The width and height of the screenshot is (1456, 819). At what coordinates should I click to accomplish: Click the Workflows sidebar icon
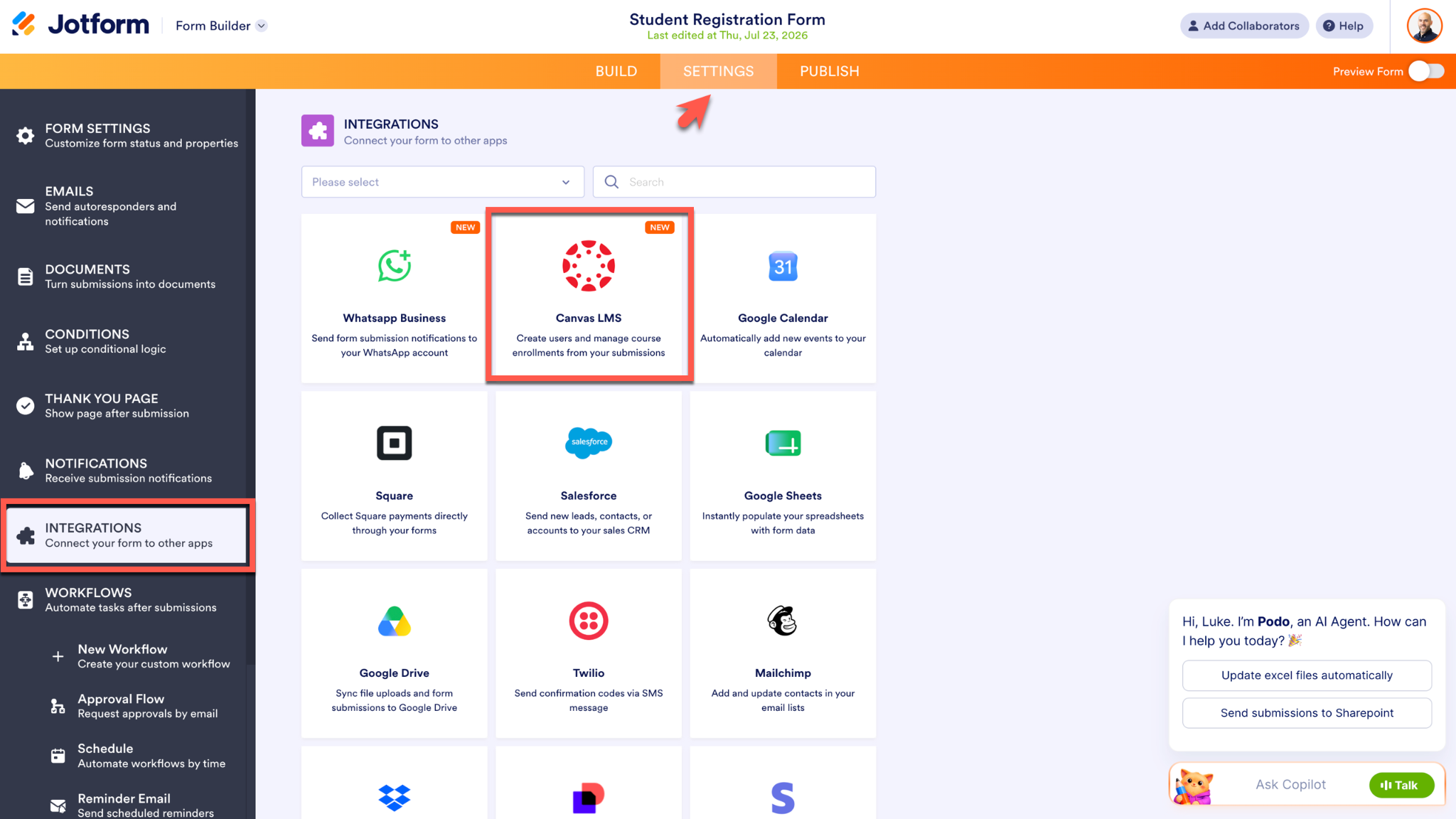[26, 599]
